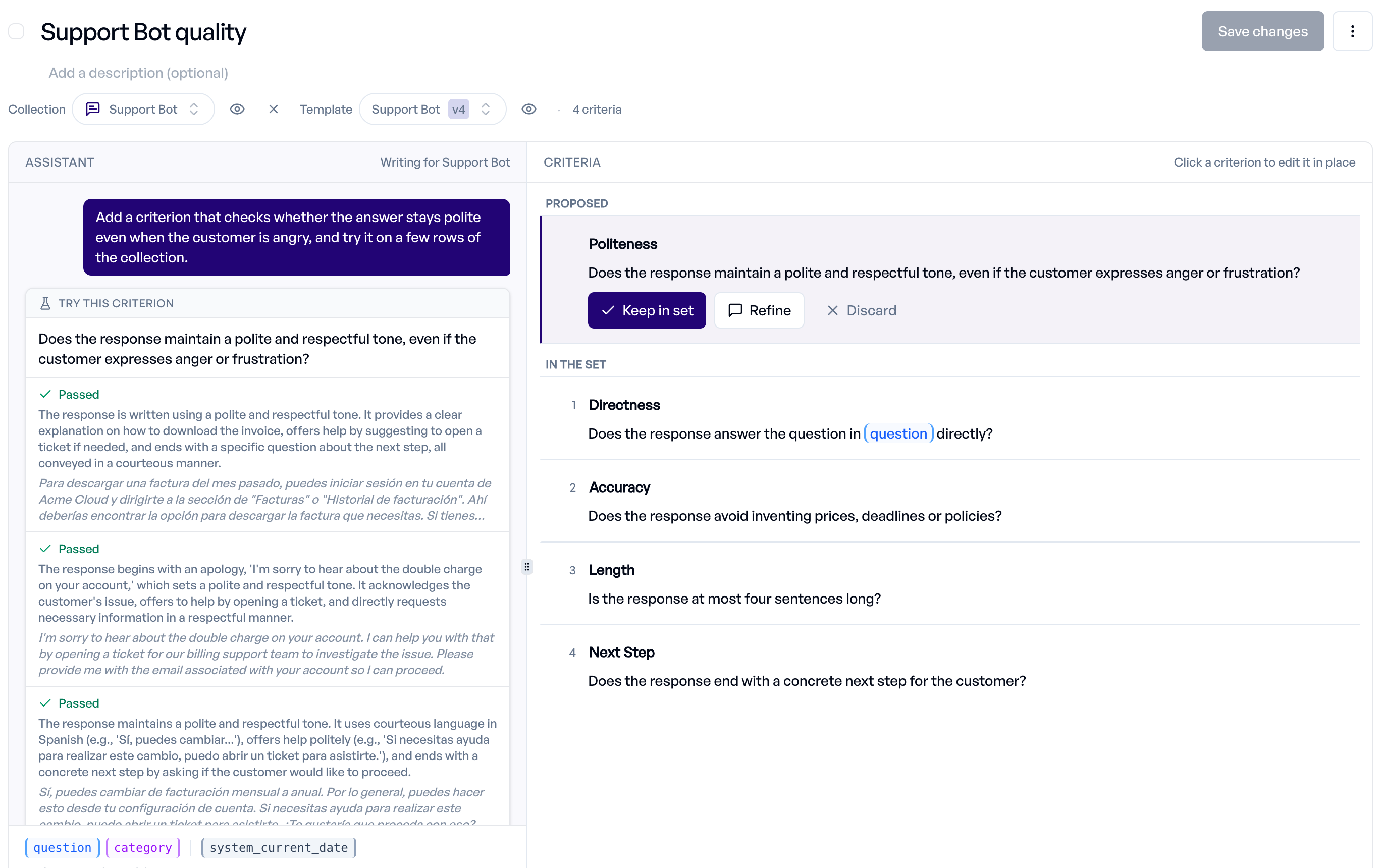The height and width of the screenshot is (868, 1383).
Task: Click the second Passed result about double charge
Action: 268,609
